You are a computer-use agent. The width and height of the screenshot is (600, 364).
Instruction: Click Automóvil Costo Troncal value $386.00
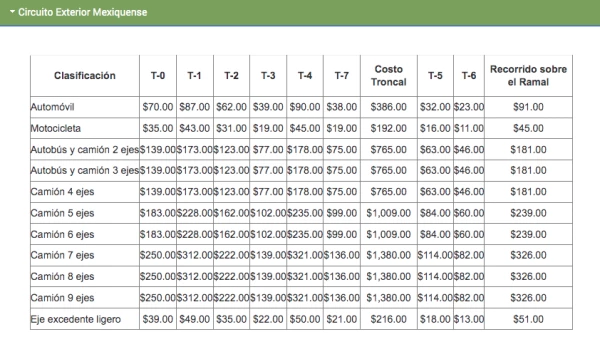tap(388, 107)
